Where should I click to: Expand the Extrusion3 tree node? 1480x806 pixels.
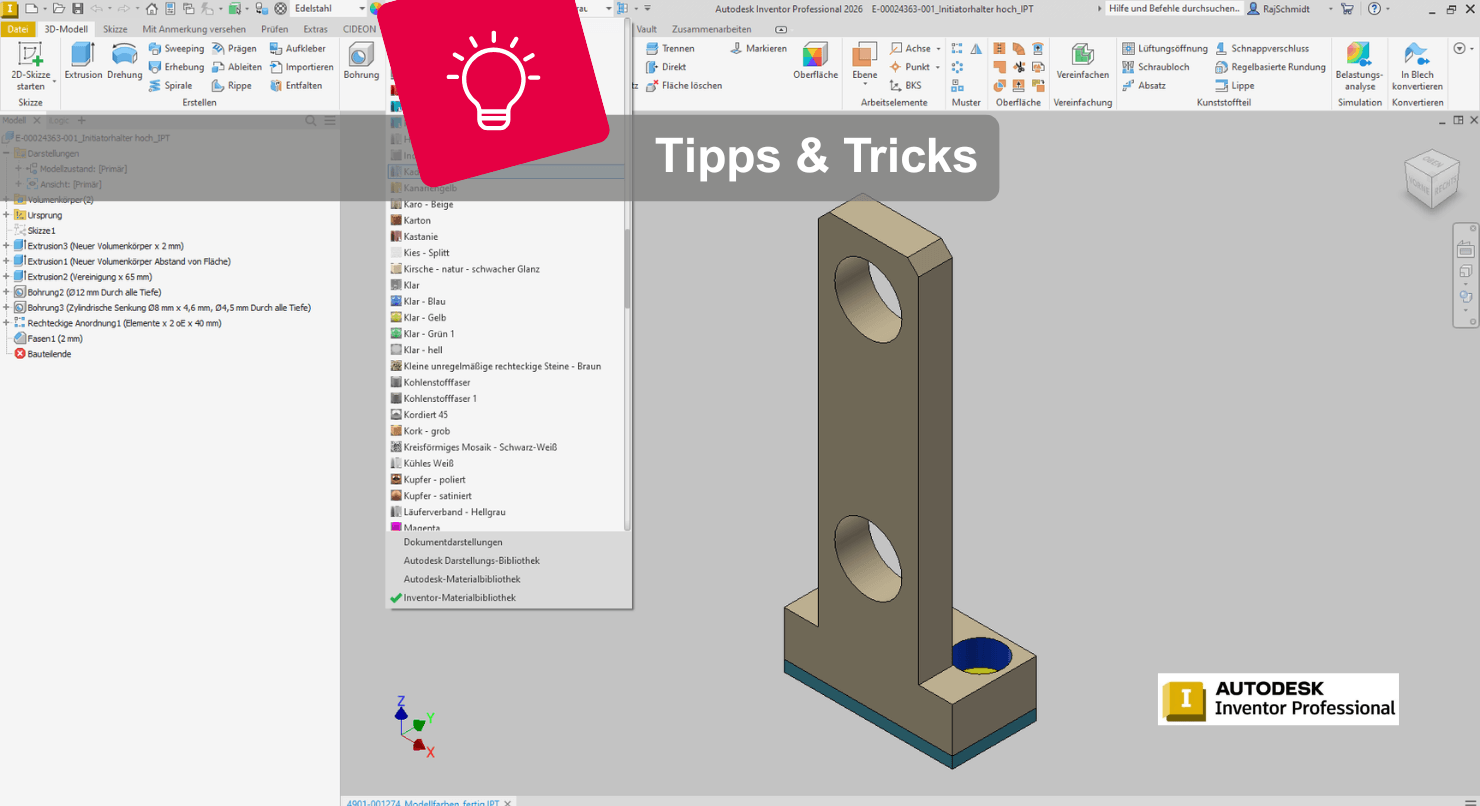(7, 246)
